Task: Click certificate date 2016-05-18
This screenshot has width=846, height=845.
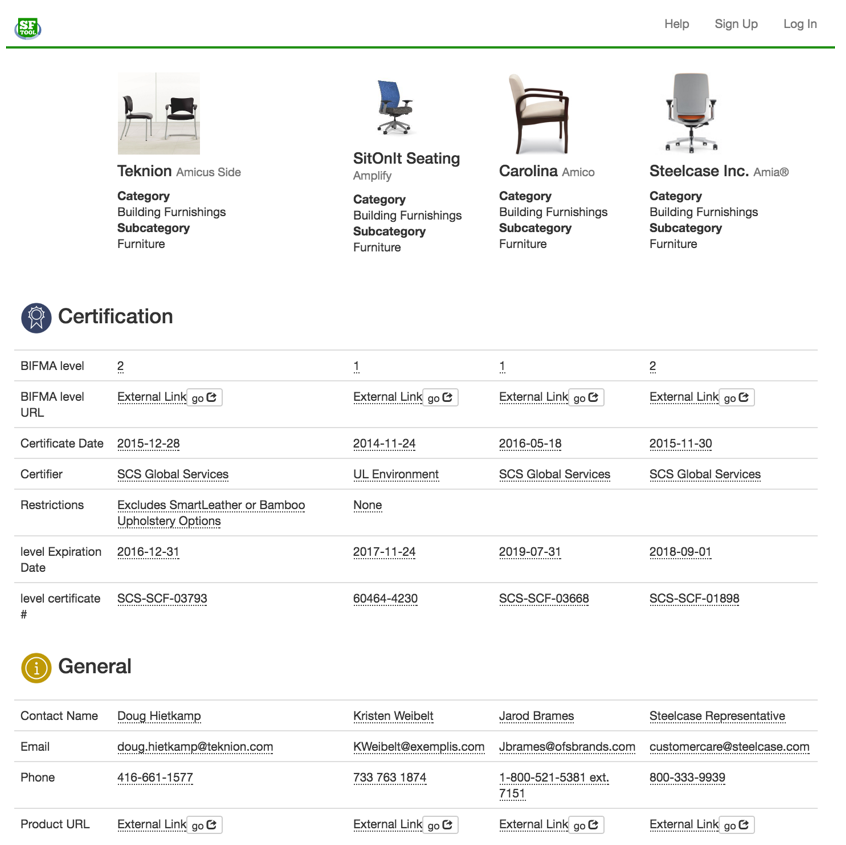Action: point(530,444)
